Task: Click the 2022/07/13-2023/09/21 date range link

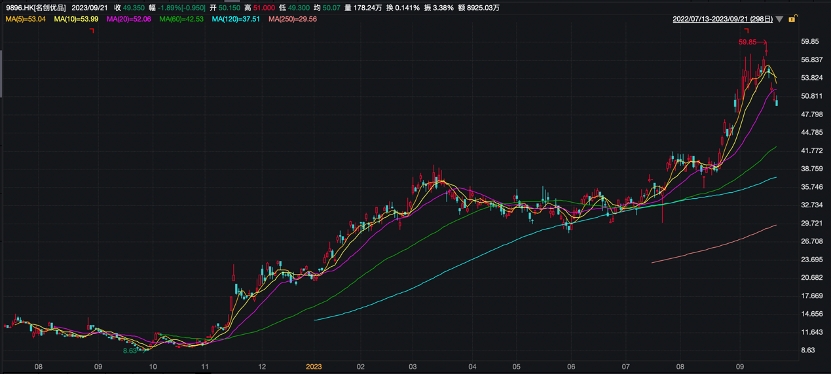Action: pos(723,19)
